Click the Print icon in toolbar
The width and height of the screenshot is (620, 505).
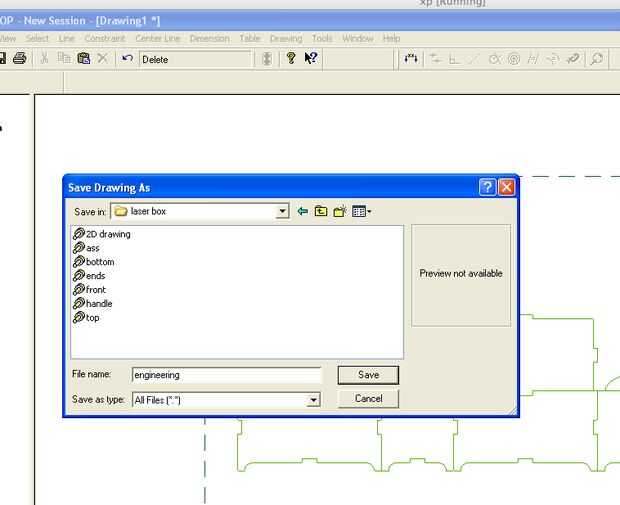(19, 59)
